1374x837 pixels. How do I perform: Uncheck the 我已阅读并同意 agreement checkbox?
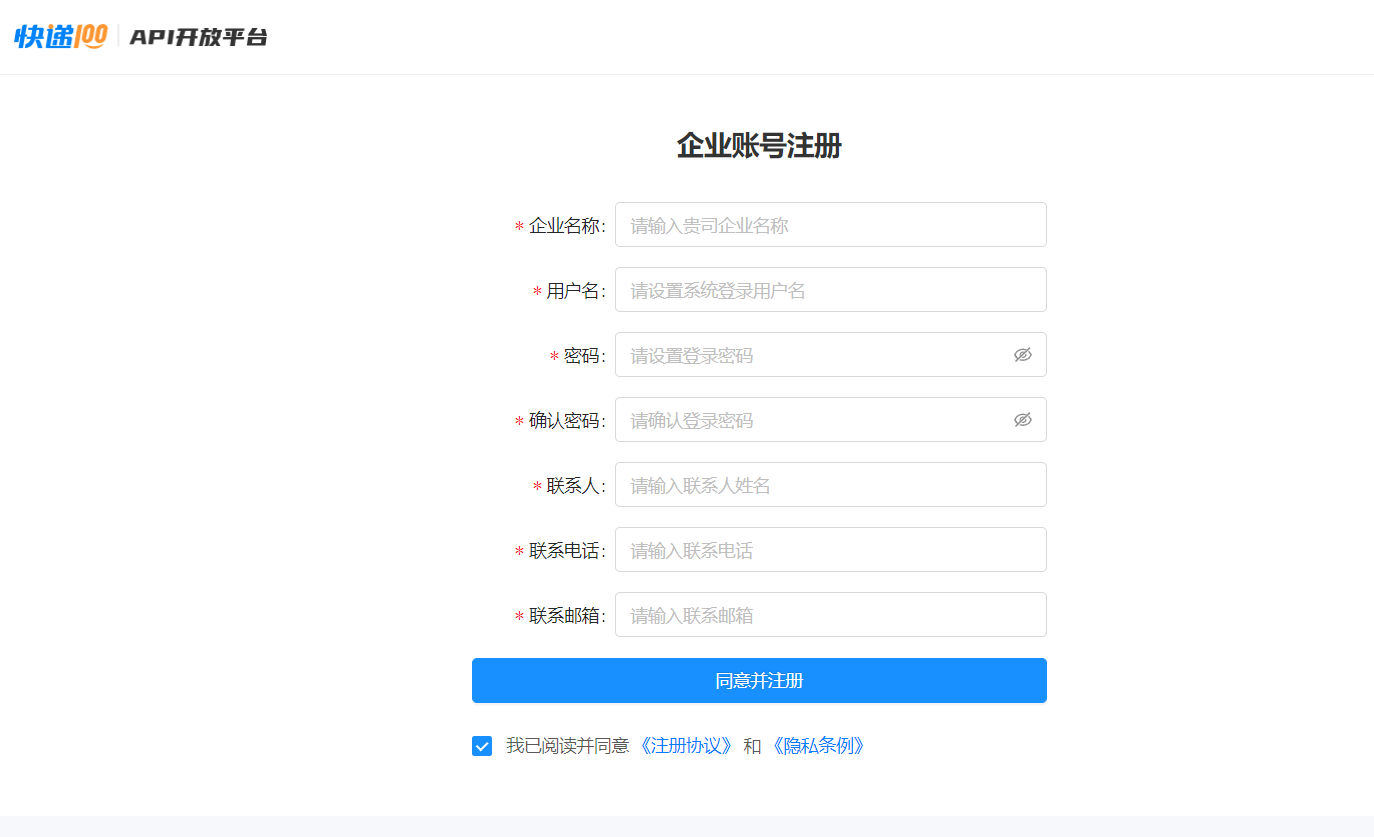coord(482,746)
